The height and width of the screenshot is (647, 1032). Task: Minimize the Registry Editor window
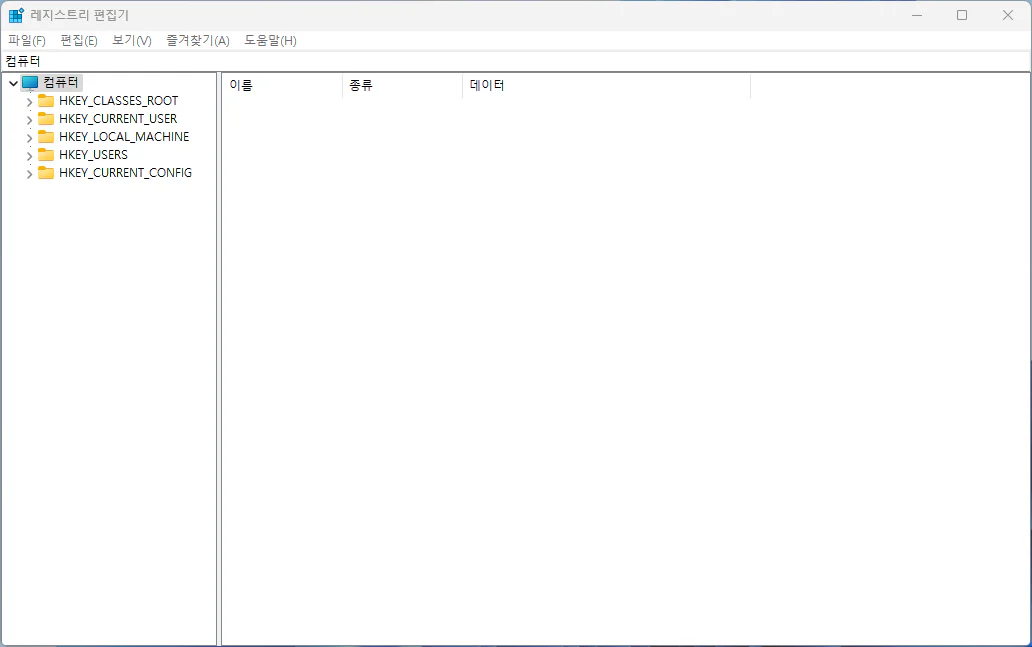pos(917,15)
